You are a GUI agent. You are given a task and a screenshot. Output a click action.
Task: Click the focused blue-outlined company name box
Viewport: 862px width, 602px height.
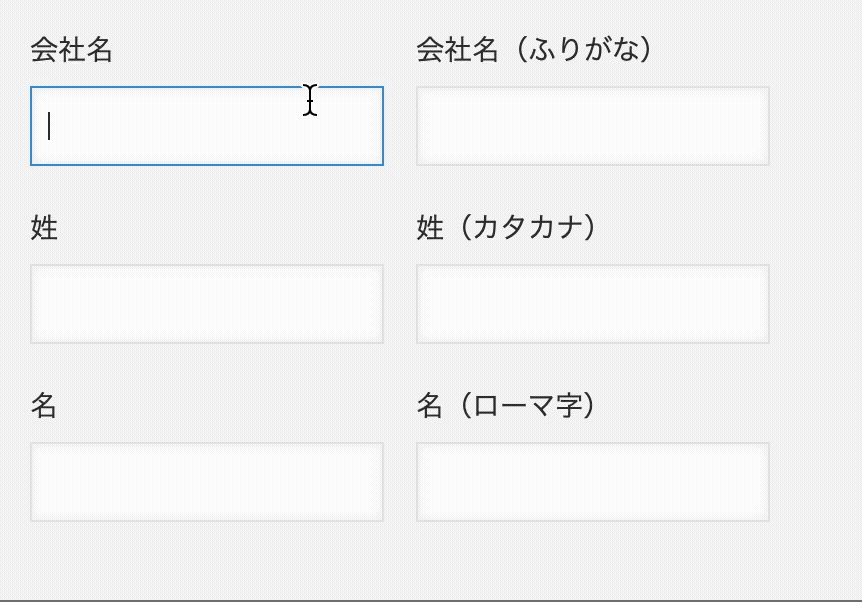tap(207, 126)
